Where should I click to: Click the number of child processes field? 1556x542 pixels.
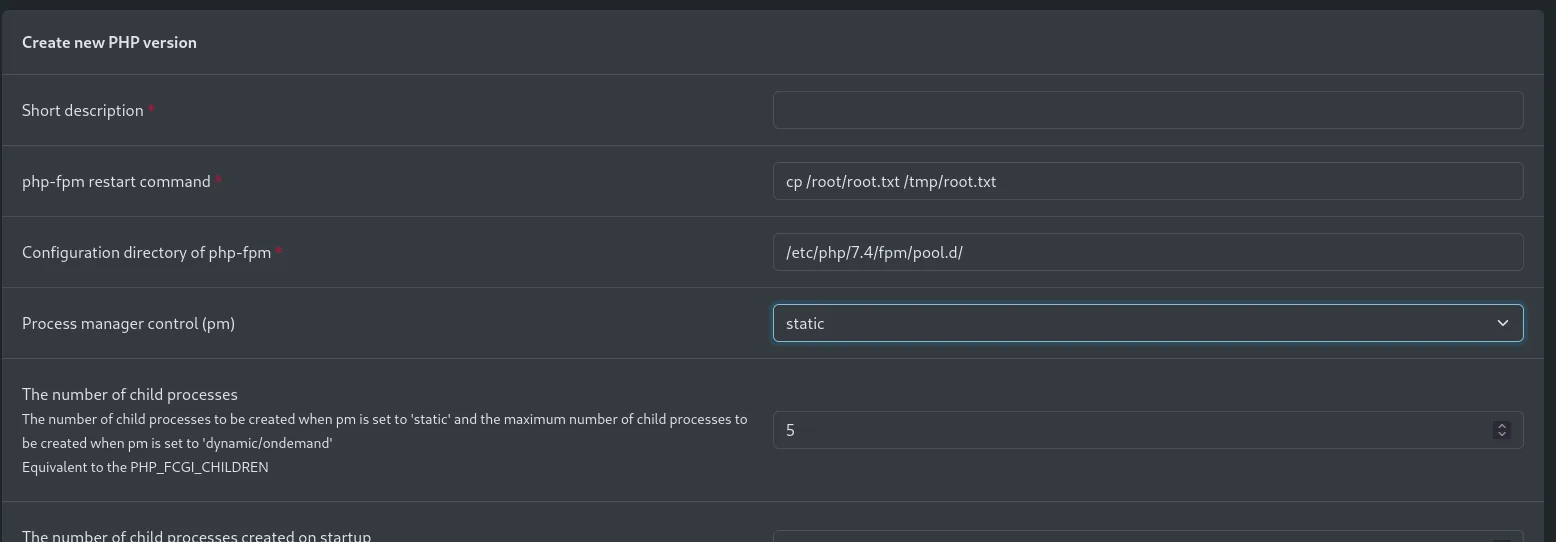[1148, 430]
